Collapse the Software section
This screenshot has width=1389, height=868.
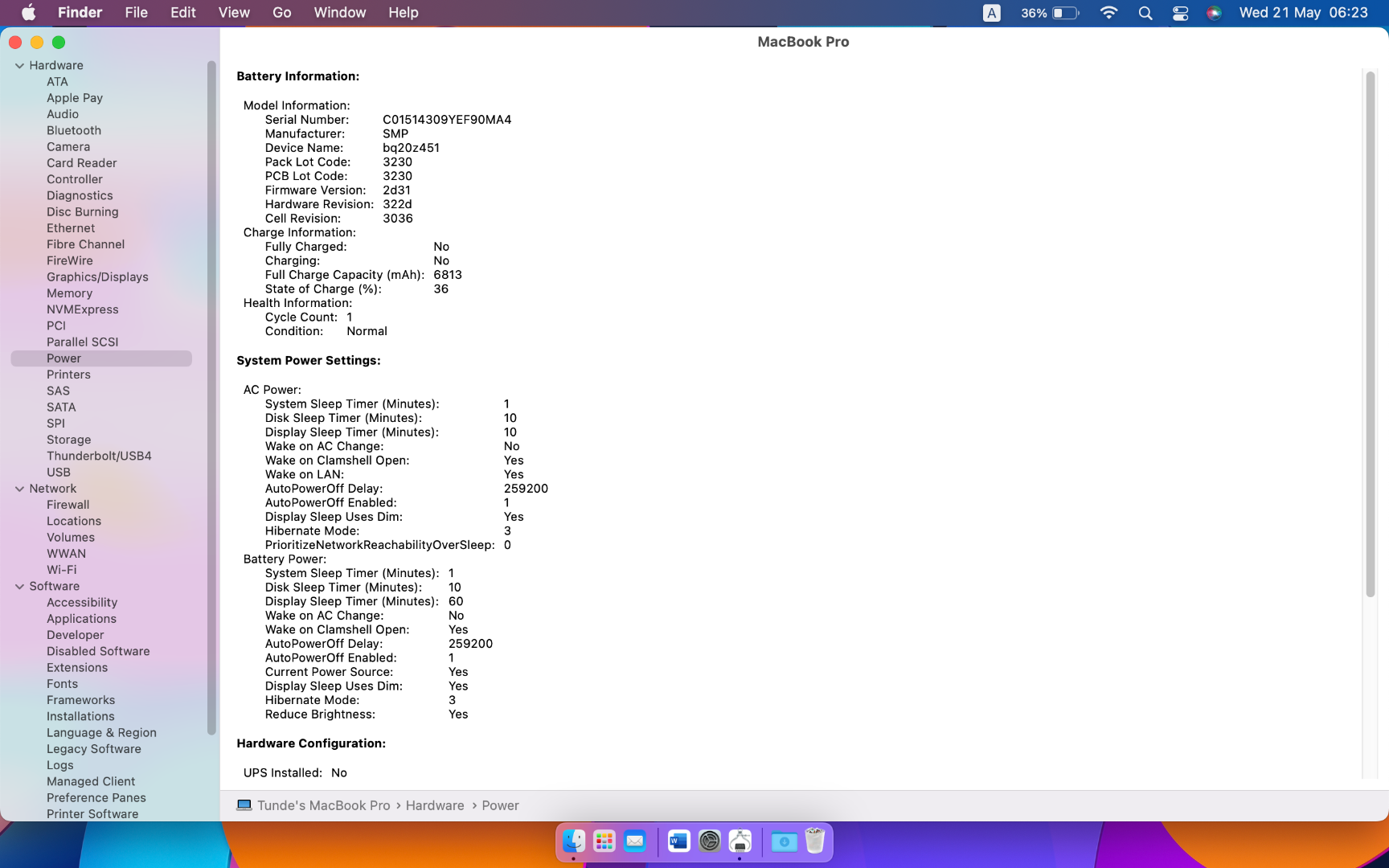click(19, 587)
